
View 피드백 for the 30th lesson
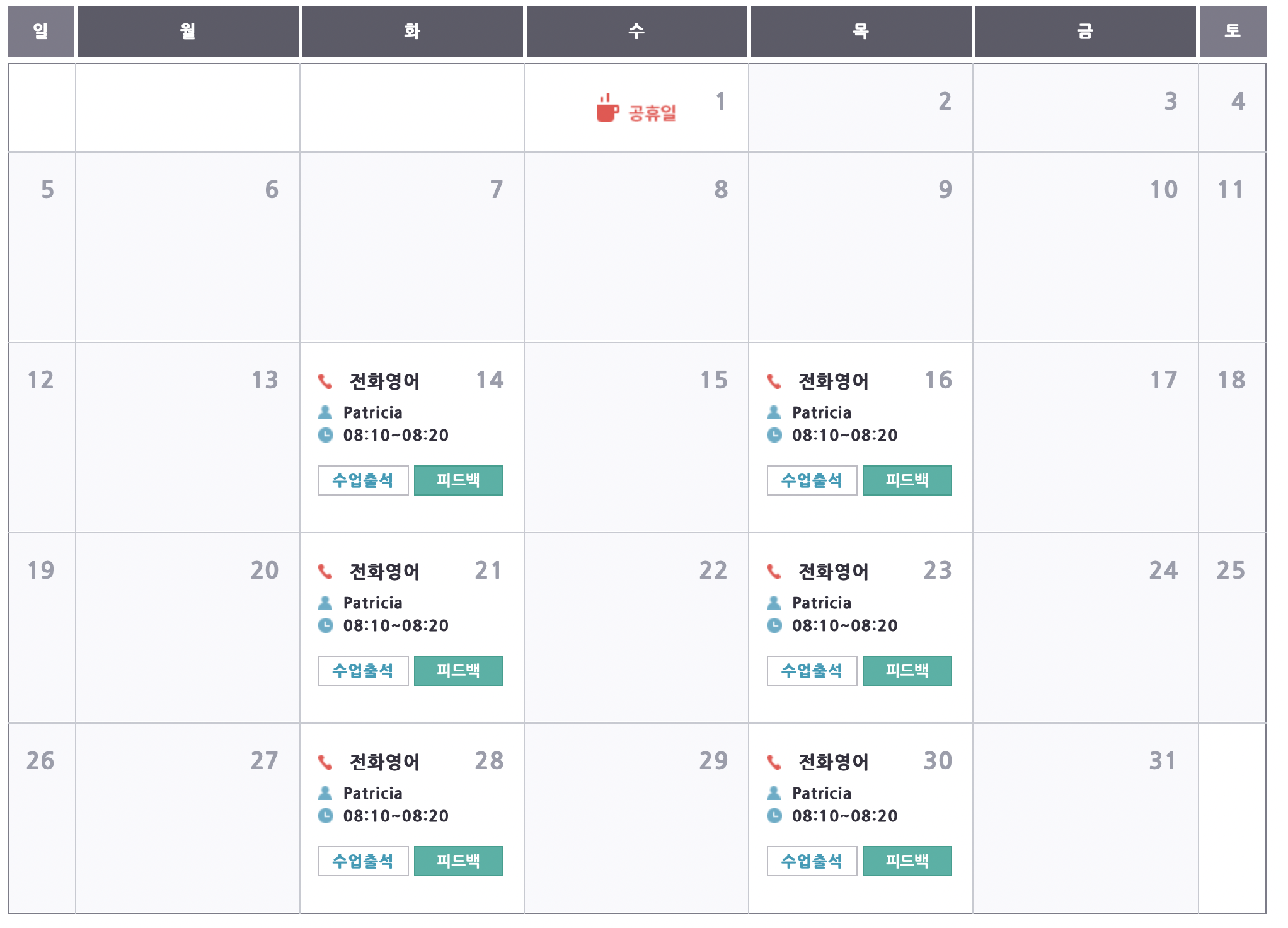coord(907,861)
